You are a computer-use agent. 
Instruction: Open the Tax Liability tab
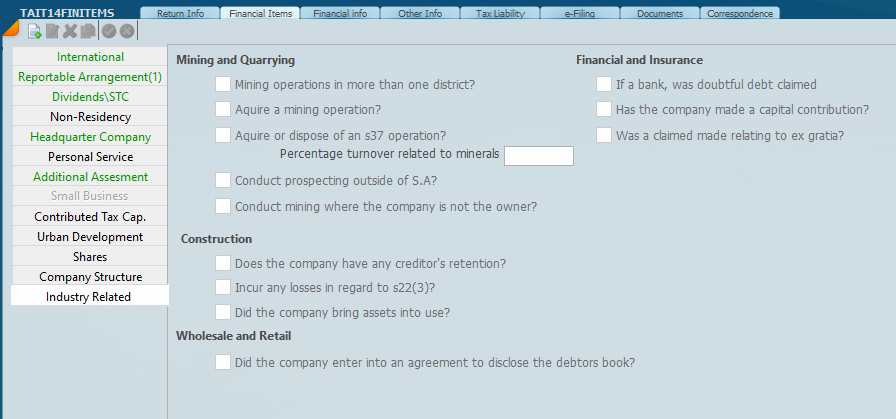pyautogui.click(x=498, y=14)
